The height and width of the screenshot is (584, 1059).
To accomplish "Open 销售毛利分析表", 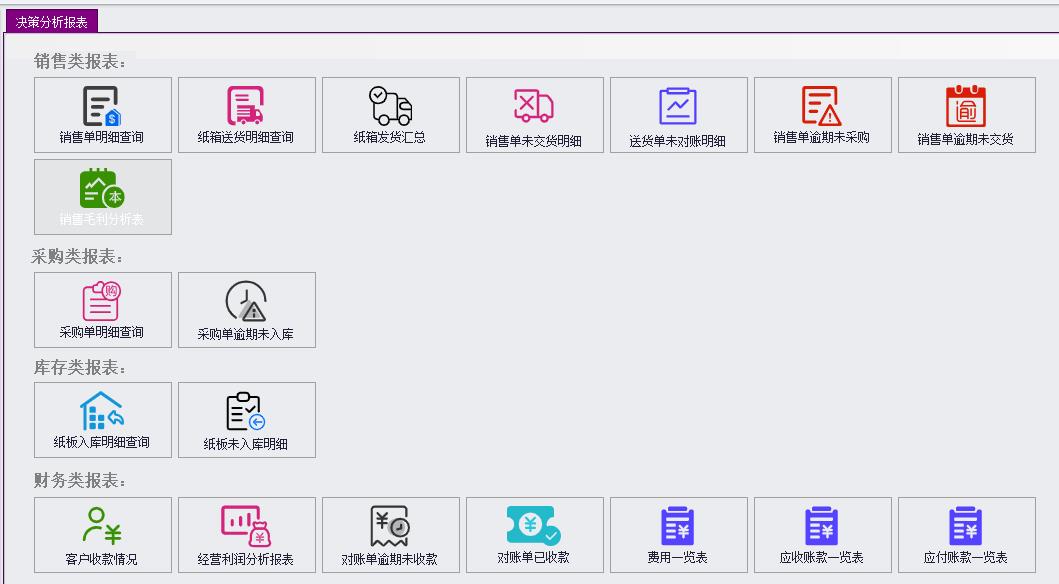I will pyautogui.click(x=103, y=197).
